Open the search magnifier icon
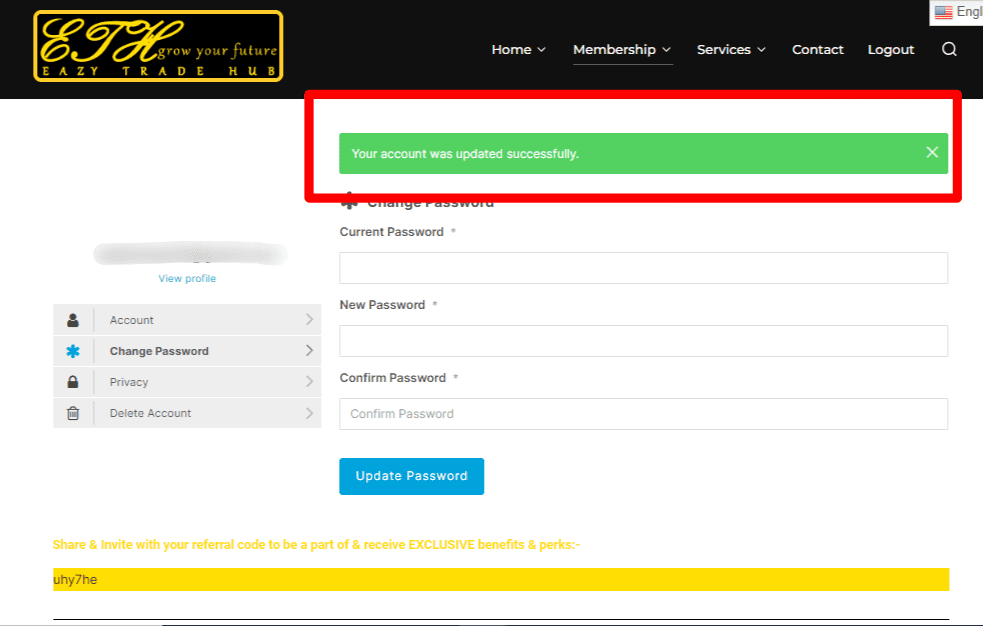Viewport: 983px width, 626px height. pyautogui.click(x=949, y=49)
